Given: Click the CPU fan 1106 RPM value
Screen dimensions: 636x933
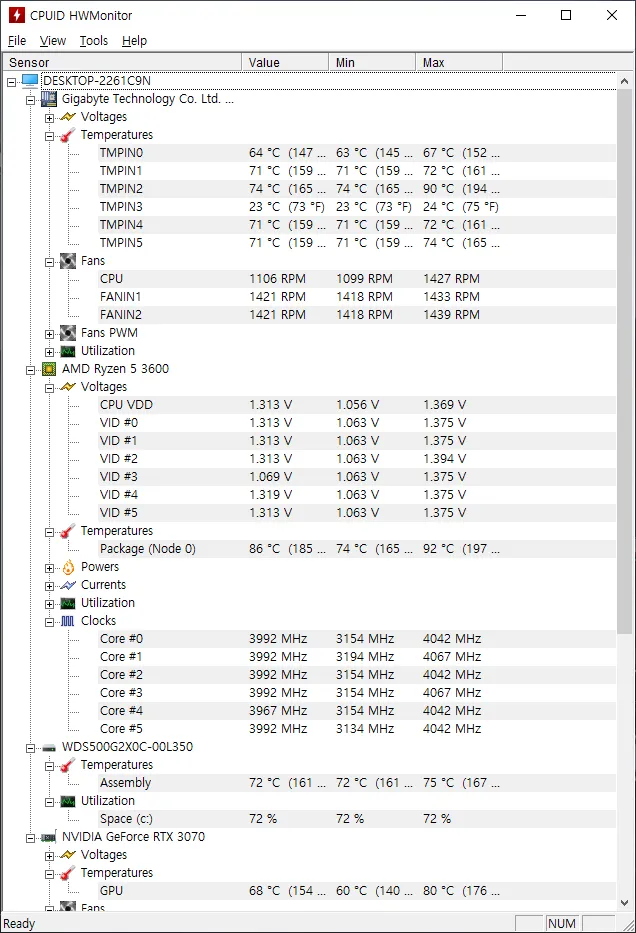Looking at the screenshot, I should pos(277,279).
